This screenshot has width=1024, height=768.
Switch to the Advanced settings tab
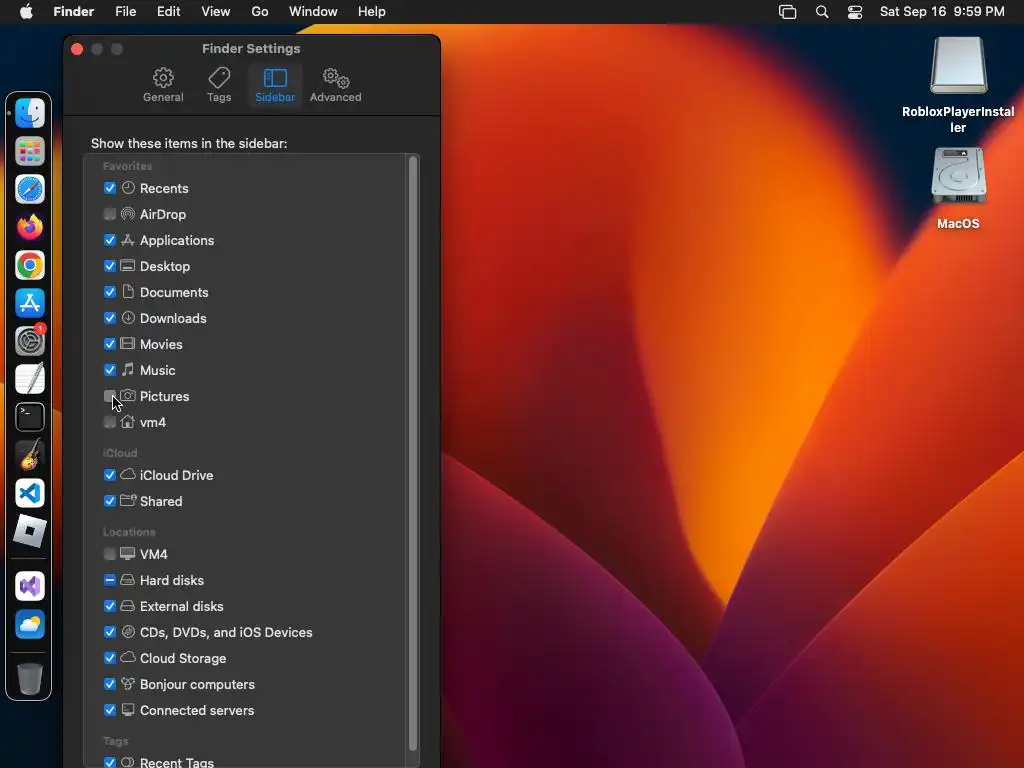coord(336,85)
